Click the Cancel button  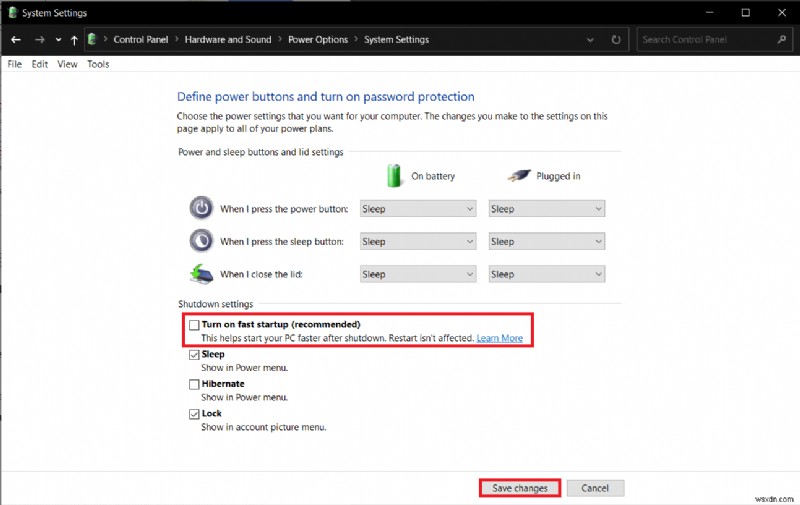point(595,488)
